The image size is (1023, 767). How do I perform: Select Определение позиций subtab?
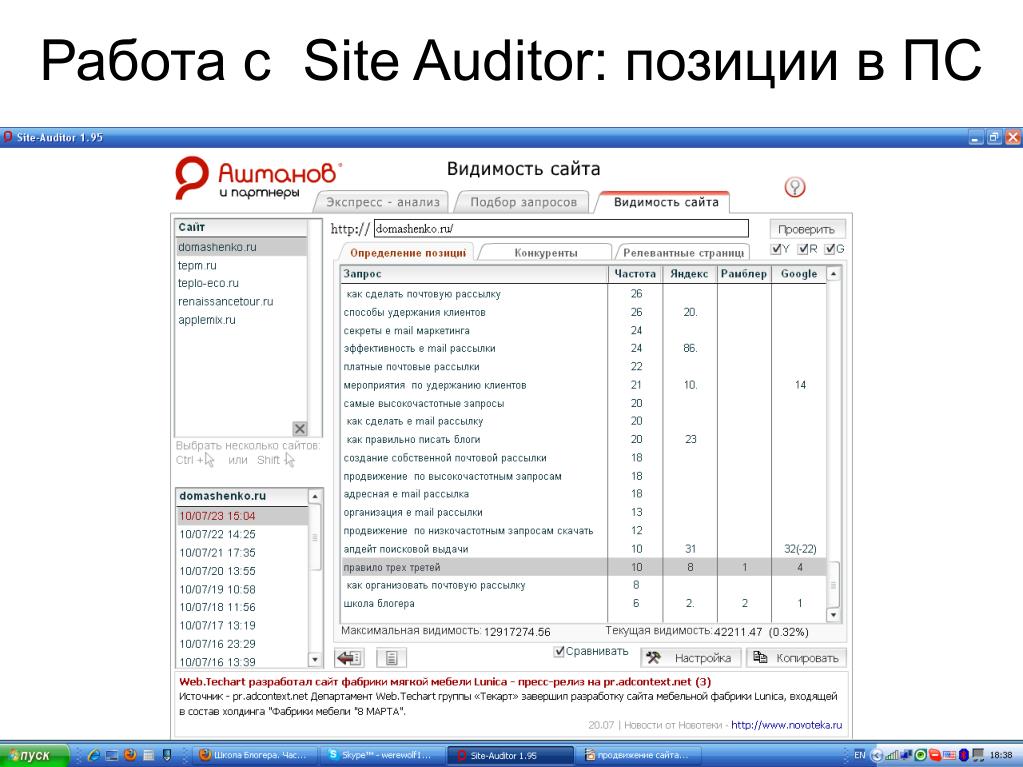pyautogui.click(x=408, y=253)
